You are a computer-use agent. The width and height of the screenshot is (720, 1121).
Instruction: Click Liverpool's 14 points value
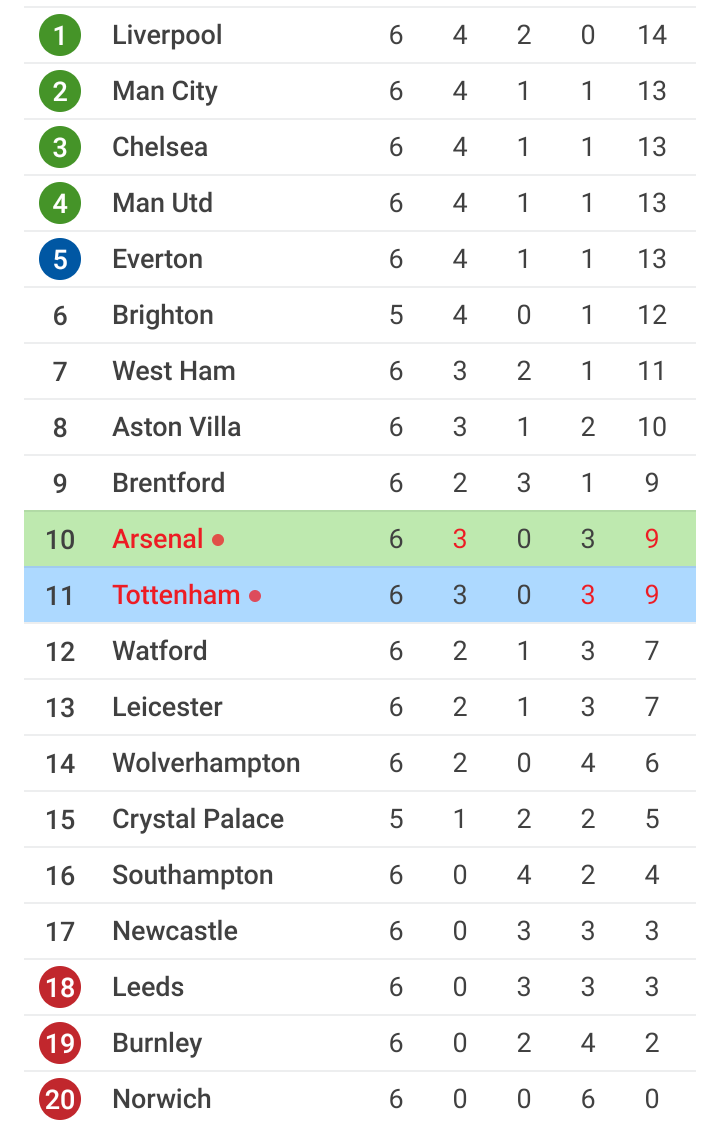[652, 35]
